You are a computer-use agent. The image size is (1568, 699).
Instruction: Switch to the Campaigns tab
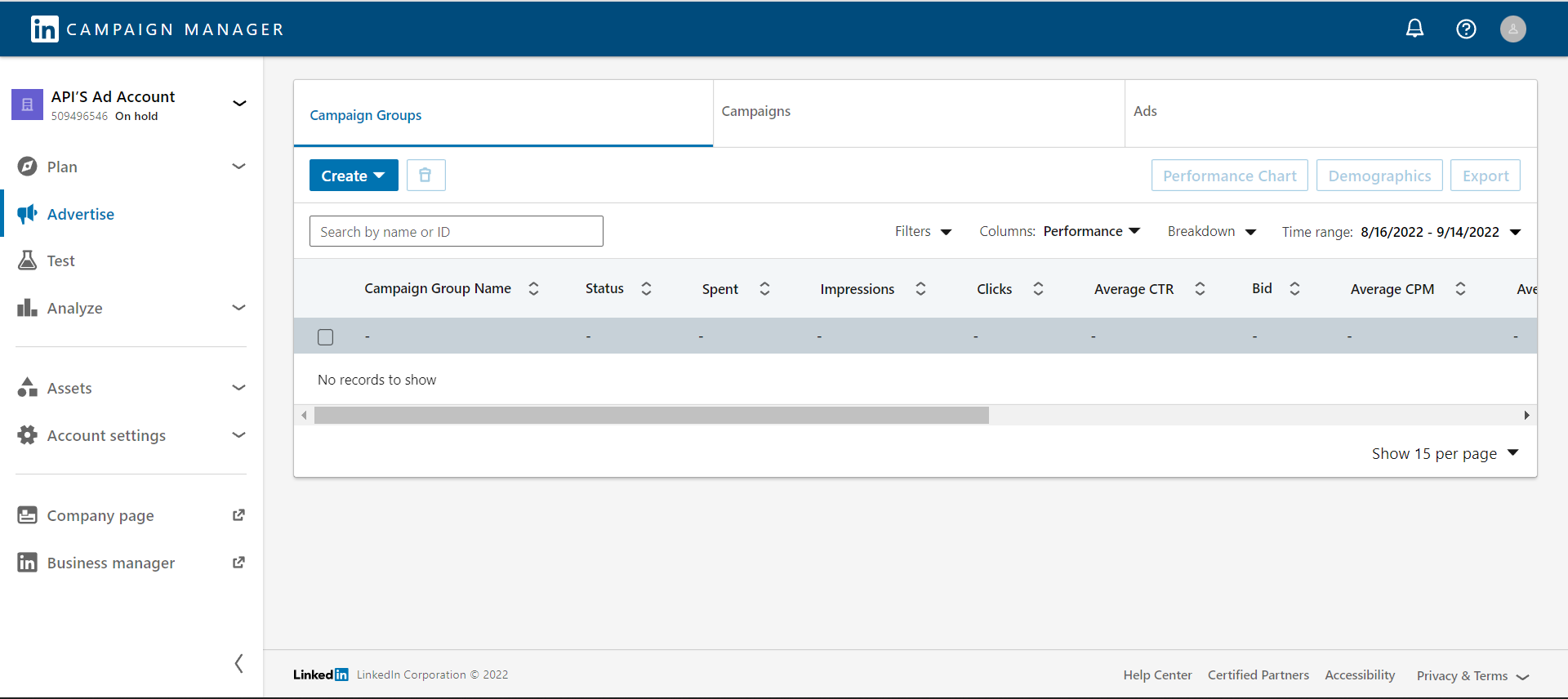pyautogui.click(x=755, y=111)
